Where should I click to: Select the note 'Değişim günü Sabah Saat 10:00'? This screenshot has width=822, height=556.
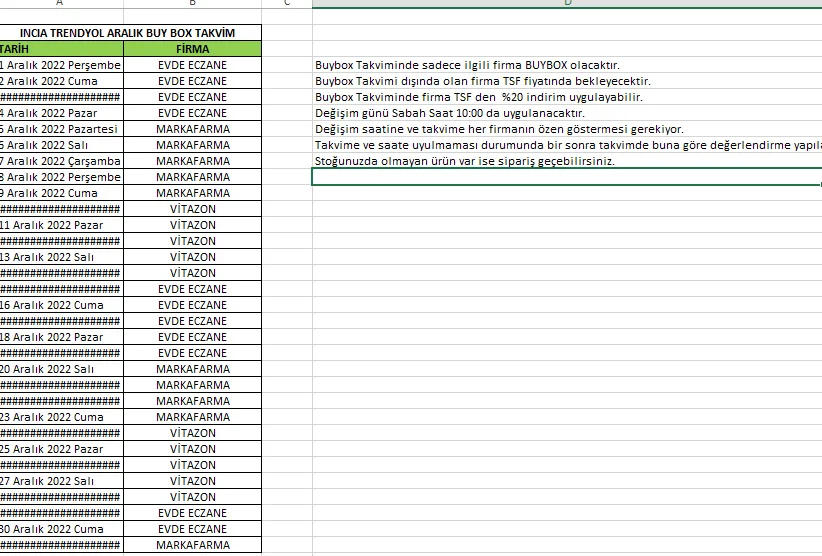click(450, 113)
